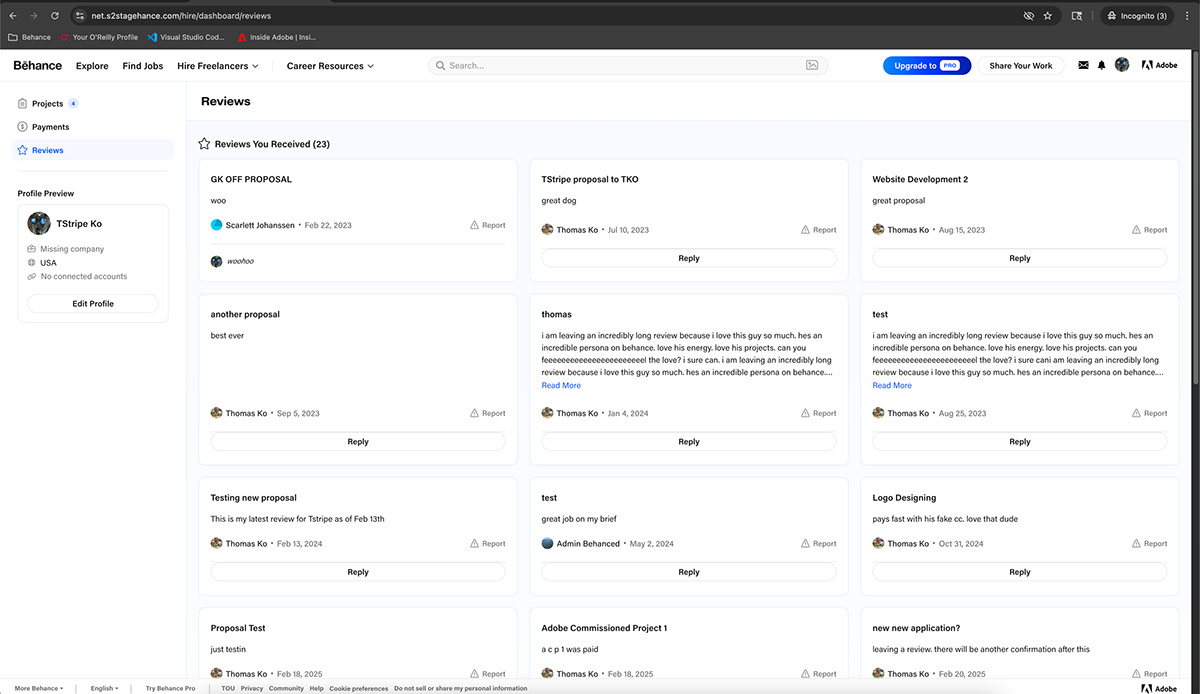Click the image search icon in search bar

813,66
